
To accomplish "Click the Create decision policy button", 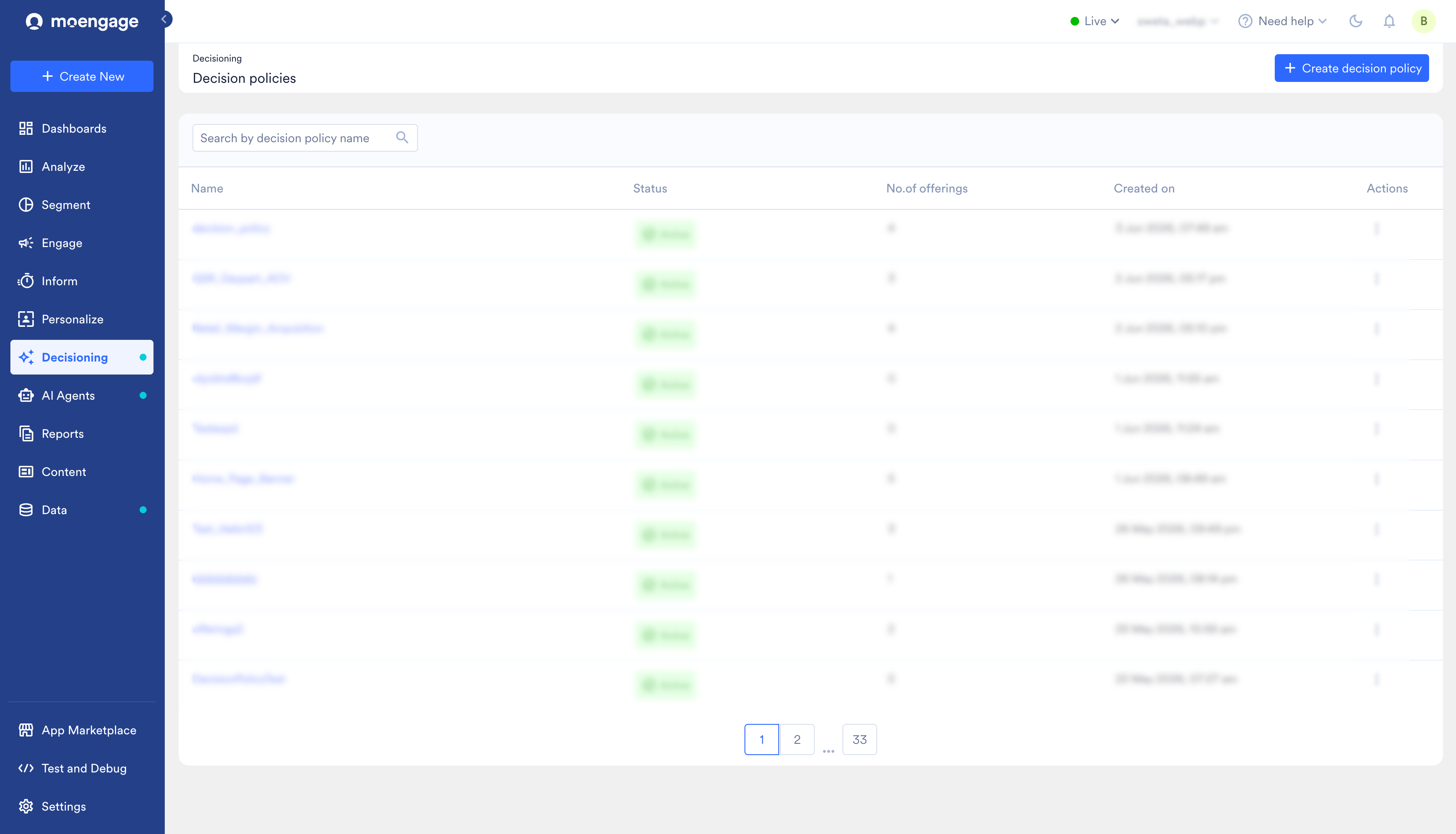I will [1351, 68].
